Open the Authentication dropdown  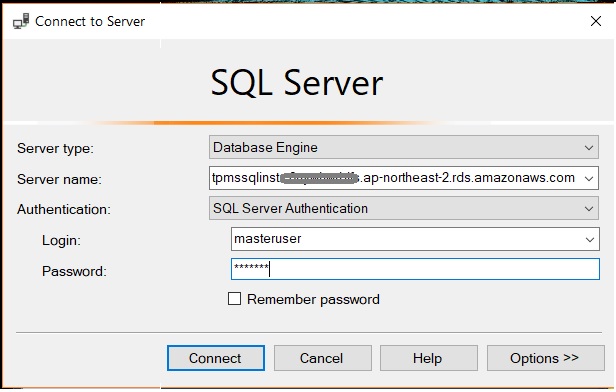(404, 208)
